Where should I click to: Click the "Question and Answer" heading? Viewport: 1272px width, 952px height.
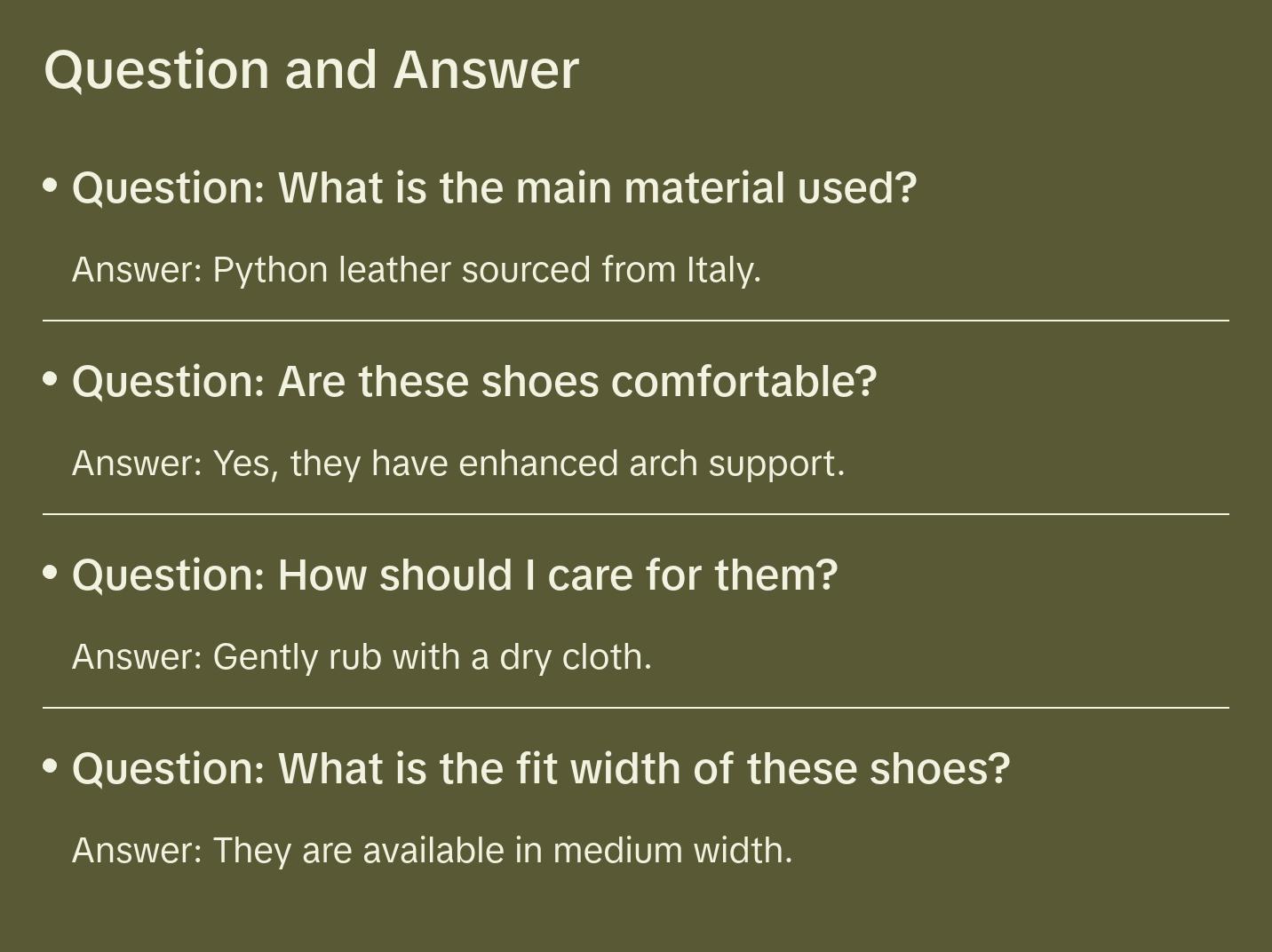(311, 69)
